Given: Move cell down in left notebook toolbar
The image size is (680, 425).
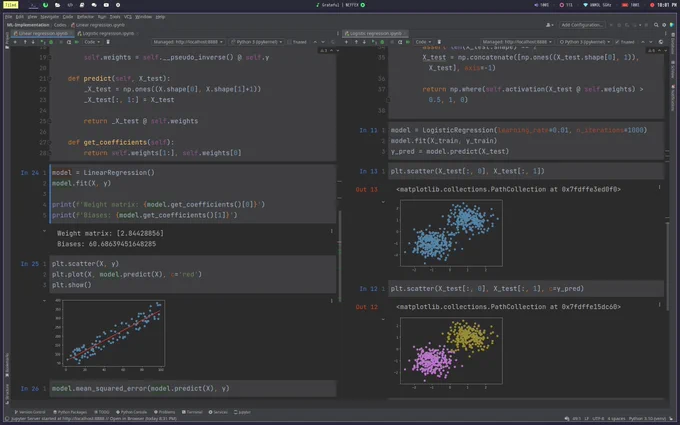Looking at the screenshot, I should pos(33,42).
